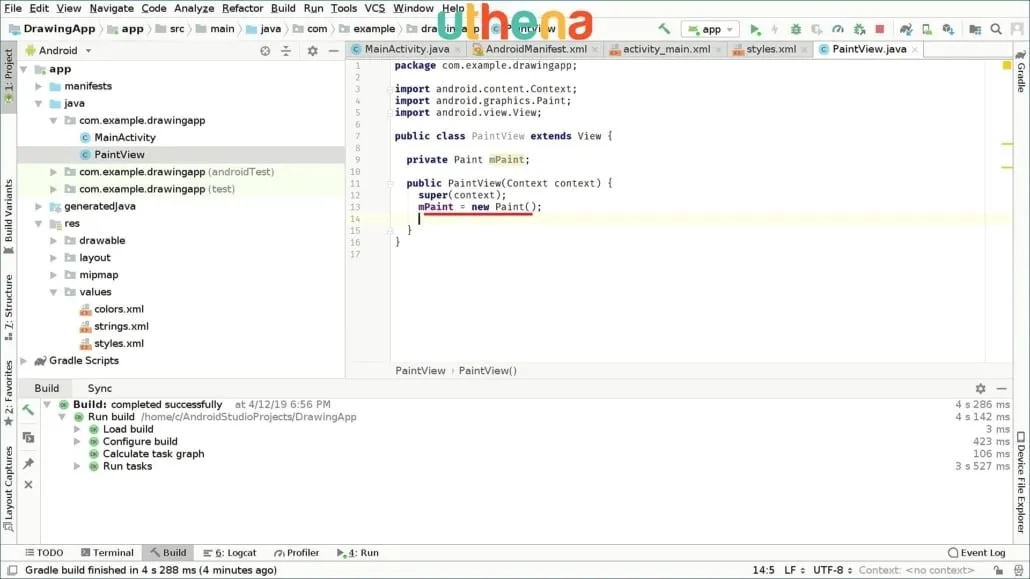Viewport: 1030px width, 579px height.
Task: Click the 14:5 cursor position indicator
Action: pos(763,570)
